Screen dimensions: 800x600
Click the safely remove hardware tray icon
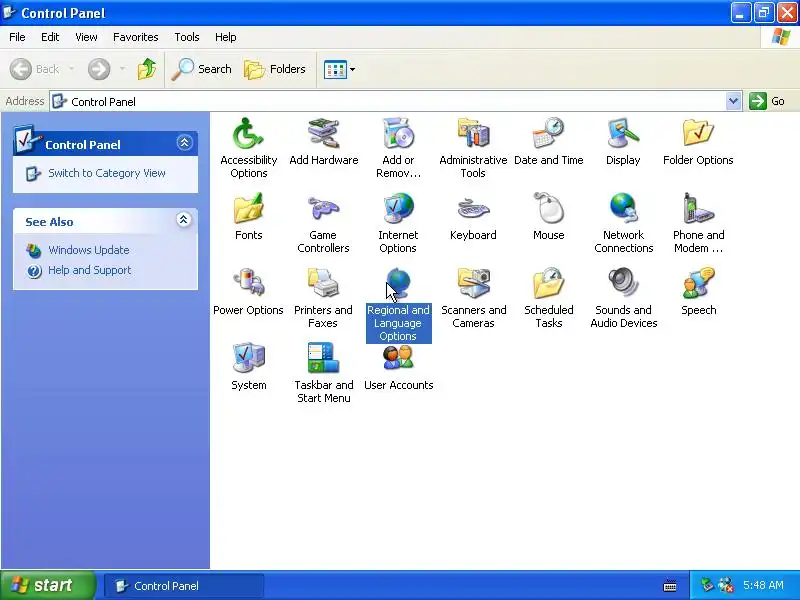[x=707, y=585]
